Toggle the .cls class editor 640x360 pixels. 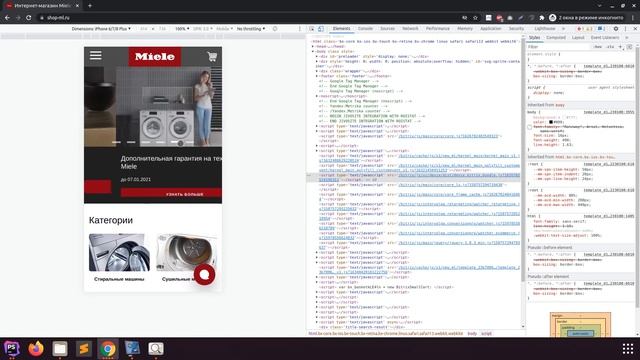610,47
